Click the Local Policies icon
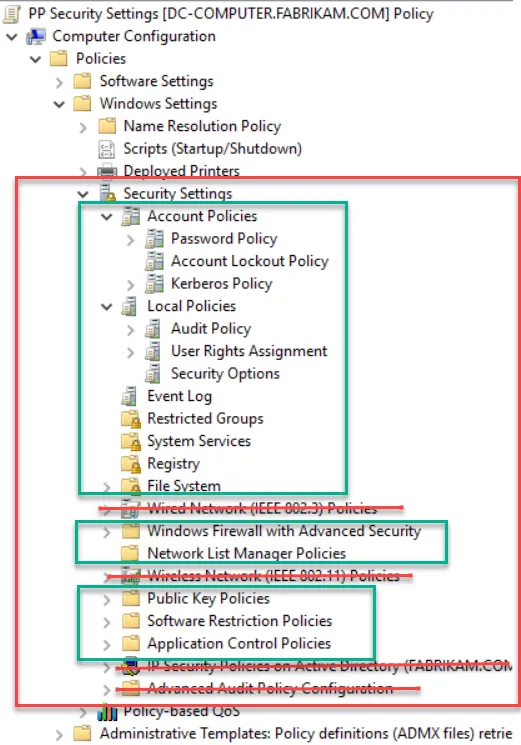The width and height of the screenshot is (521, 745). (129, 306)
